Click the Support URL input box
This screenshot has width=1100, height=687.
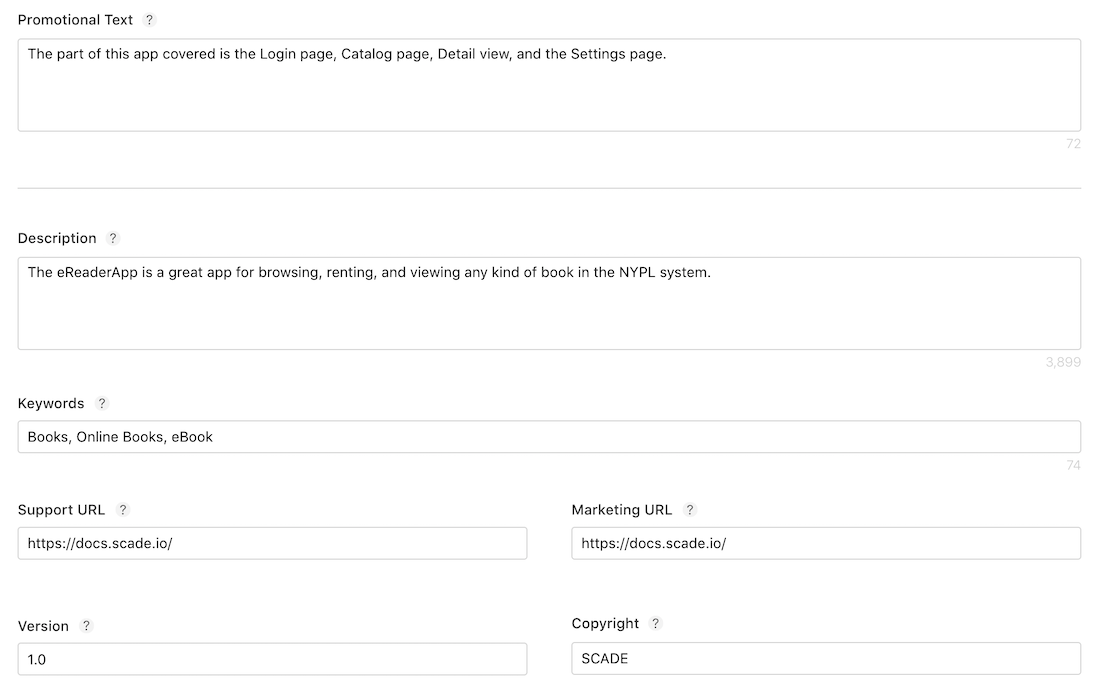[x=272, y=544]
